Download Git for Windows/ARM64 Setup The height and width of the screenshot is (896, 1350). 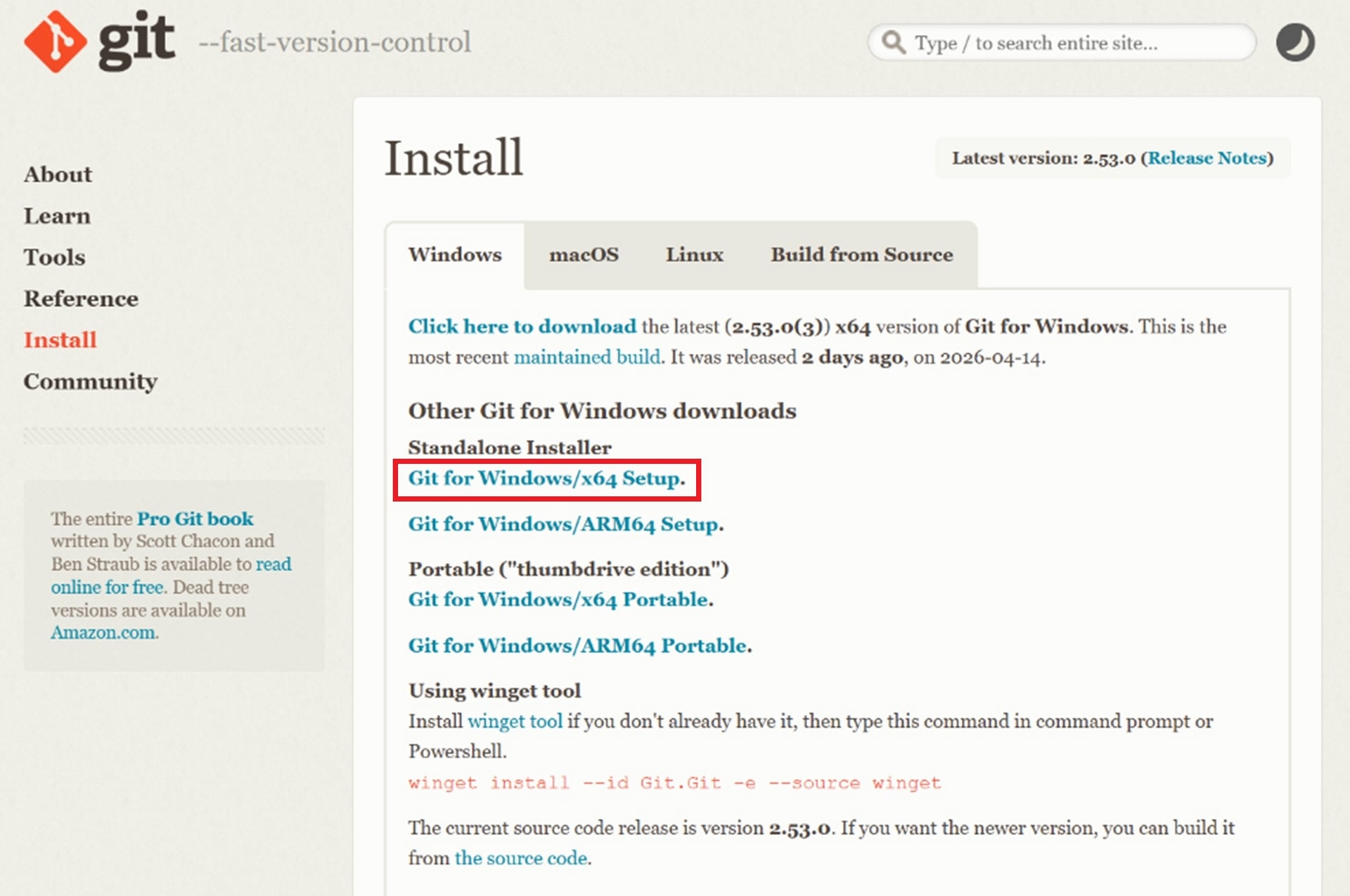point(565,524)
